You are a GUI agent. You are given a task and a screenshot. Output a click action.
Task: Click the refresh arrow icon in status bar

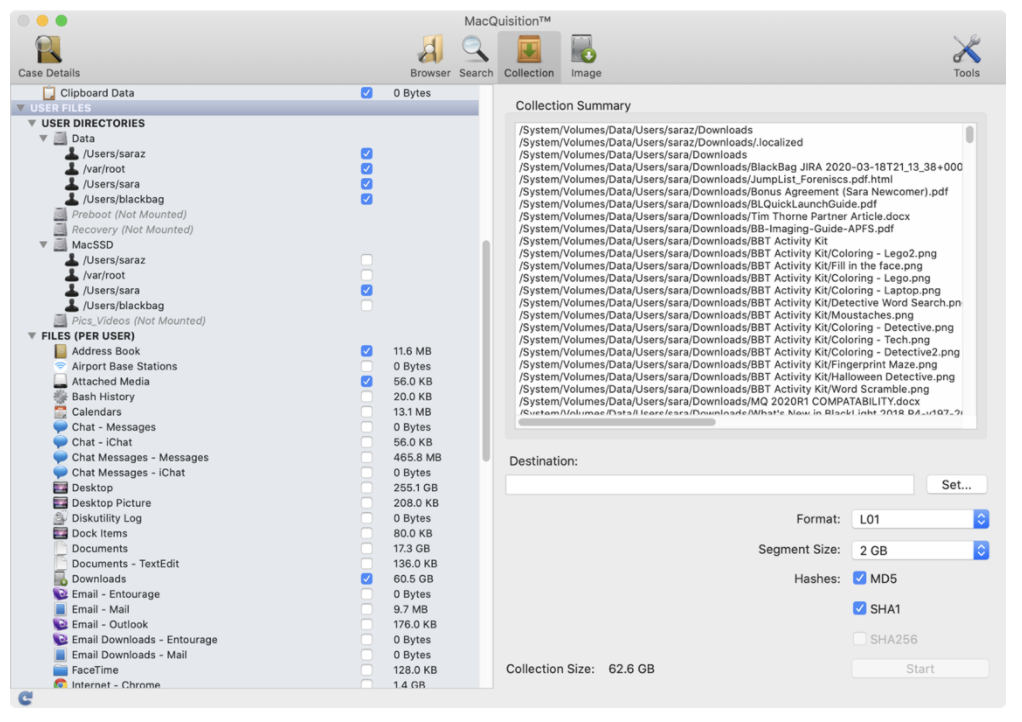click(x=25, y=699)
